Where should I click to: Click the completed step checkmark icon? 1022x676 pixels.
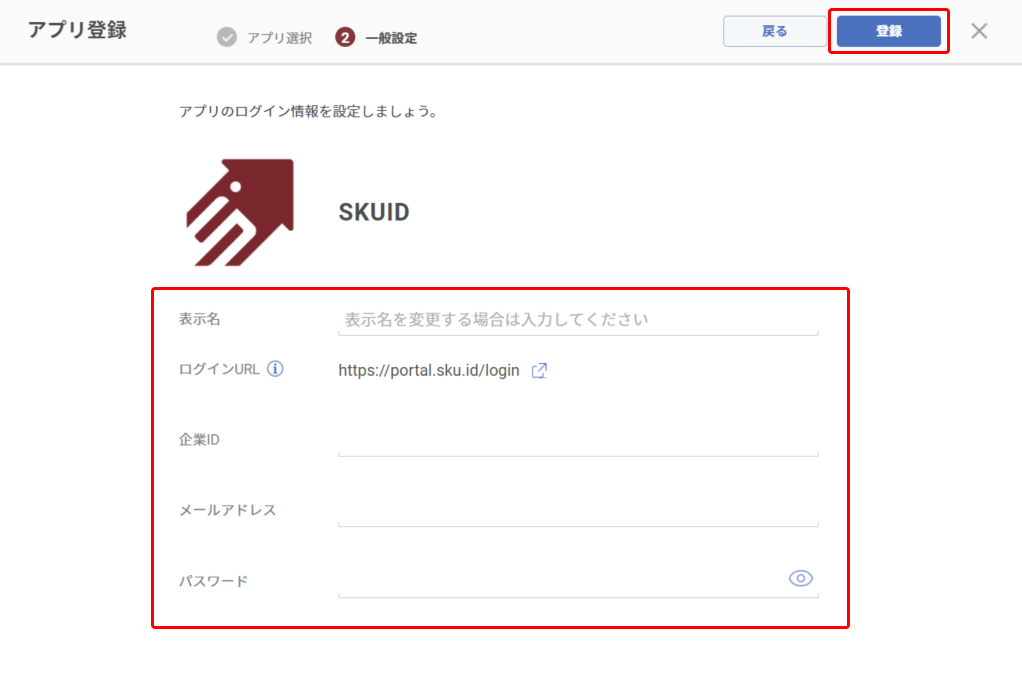pos(227,37)
